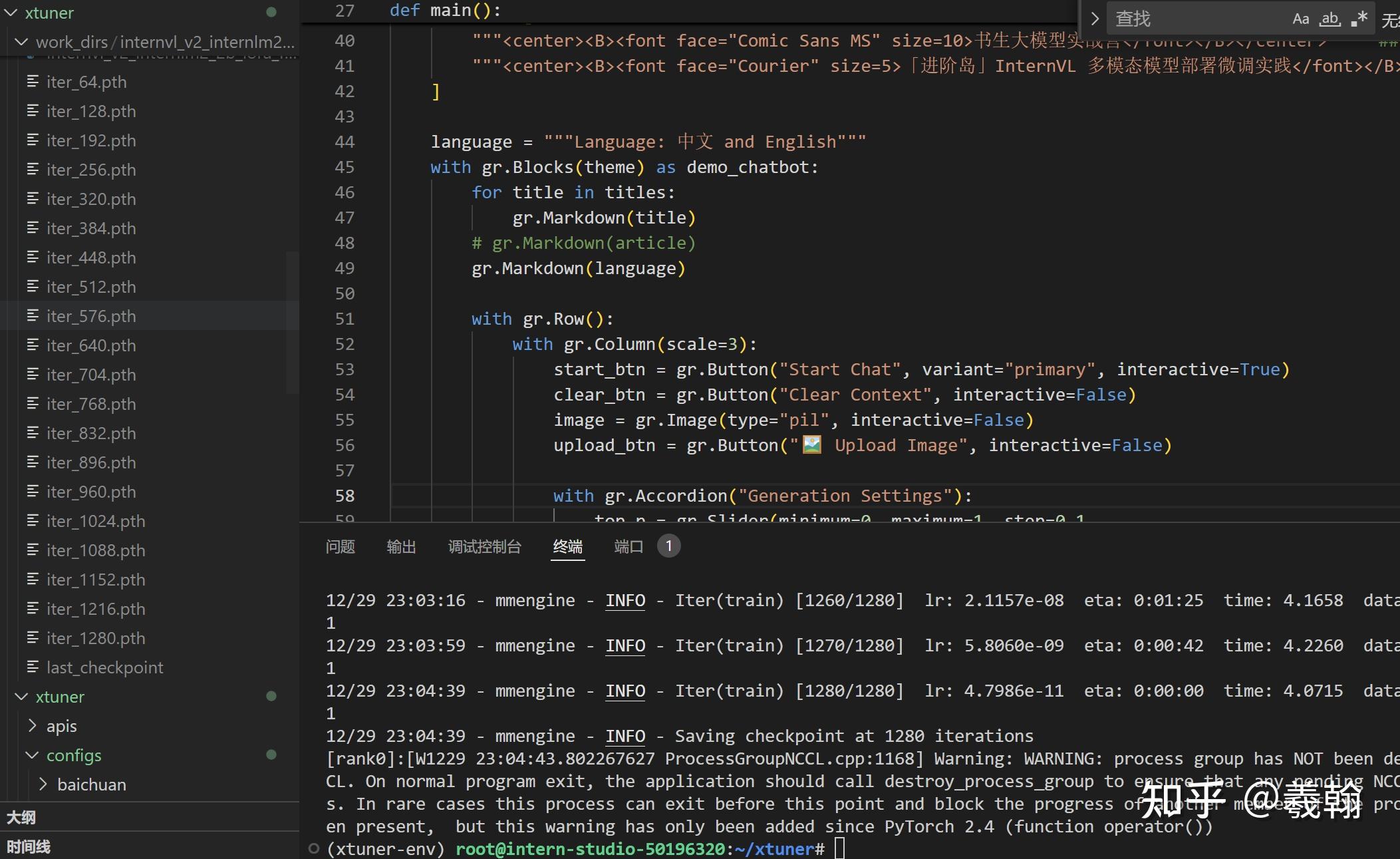Toggle Match Whole Word option
Viewport: 1400px width, 859px height.
pos(1330,19)
